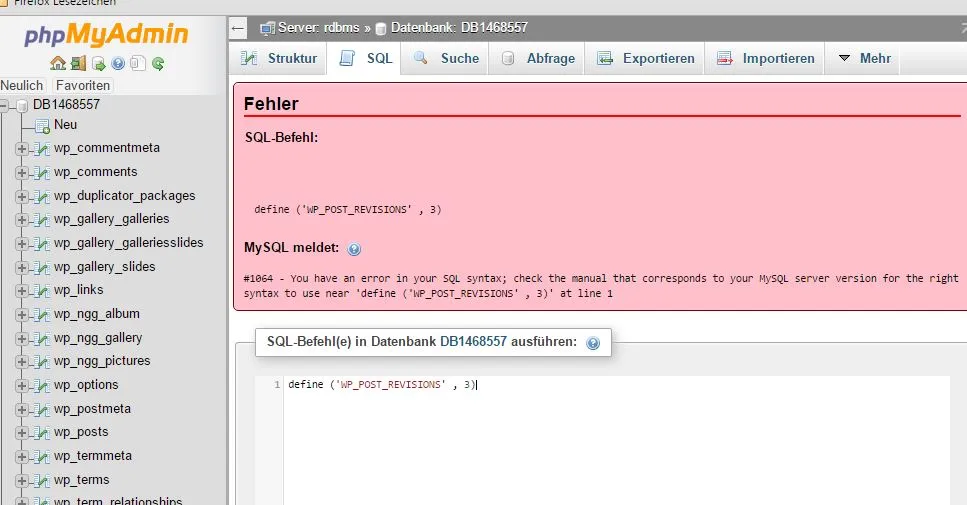Follow the DB1468557 link in SQL box legend
The image size is (967, 505).
[473, 342]
